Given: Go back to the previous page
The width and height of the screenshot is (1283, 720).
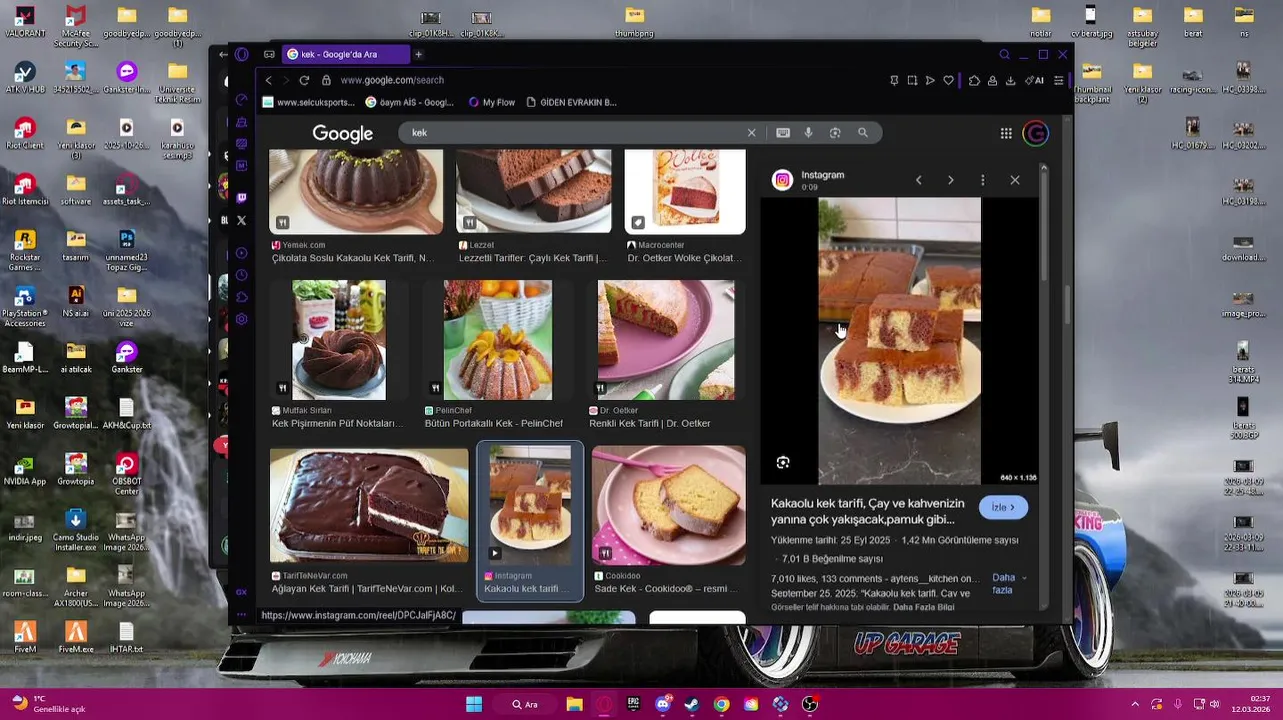Looking at the screenshot, I should 268,80.
